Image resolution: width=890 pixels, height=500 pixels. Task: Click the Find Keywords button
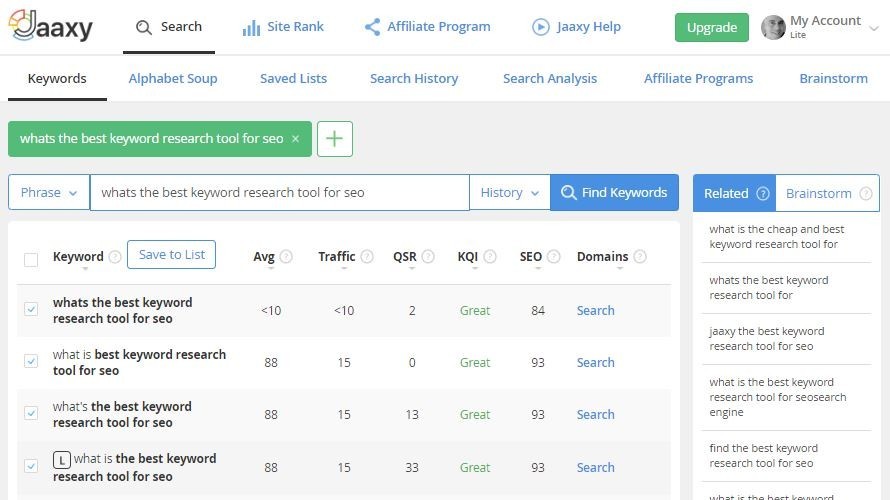point(614,192)
